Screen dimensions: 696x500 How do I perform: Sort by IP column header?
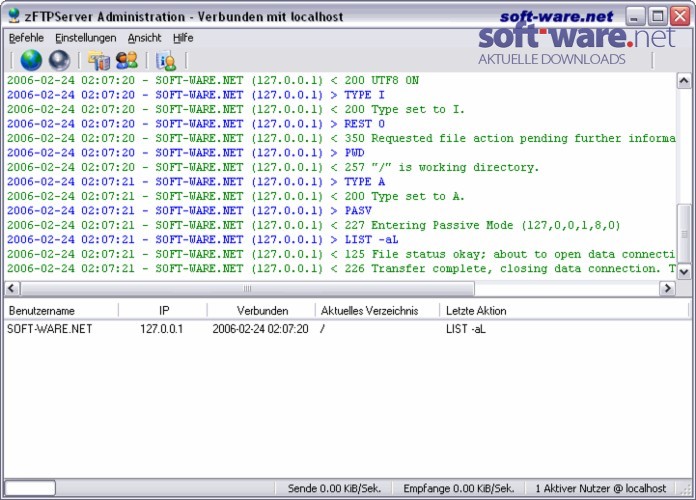pos(163,310)
